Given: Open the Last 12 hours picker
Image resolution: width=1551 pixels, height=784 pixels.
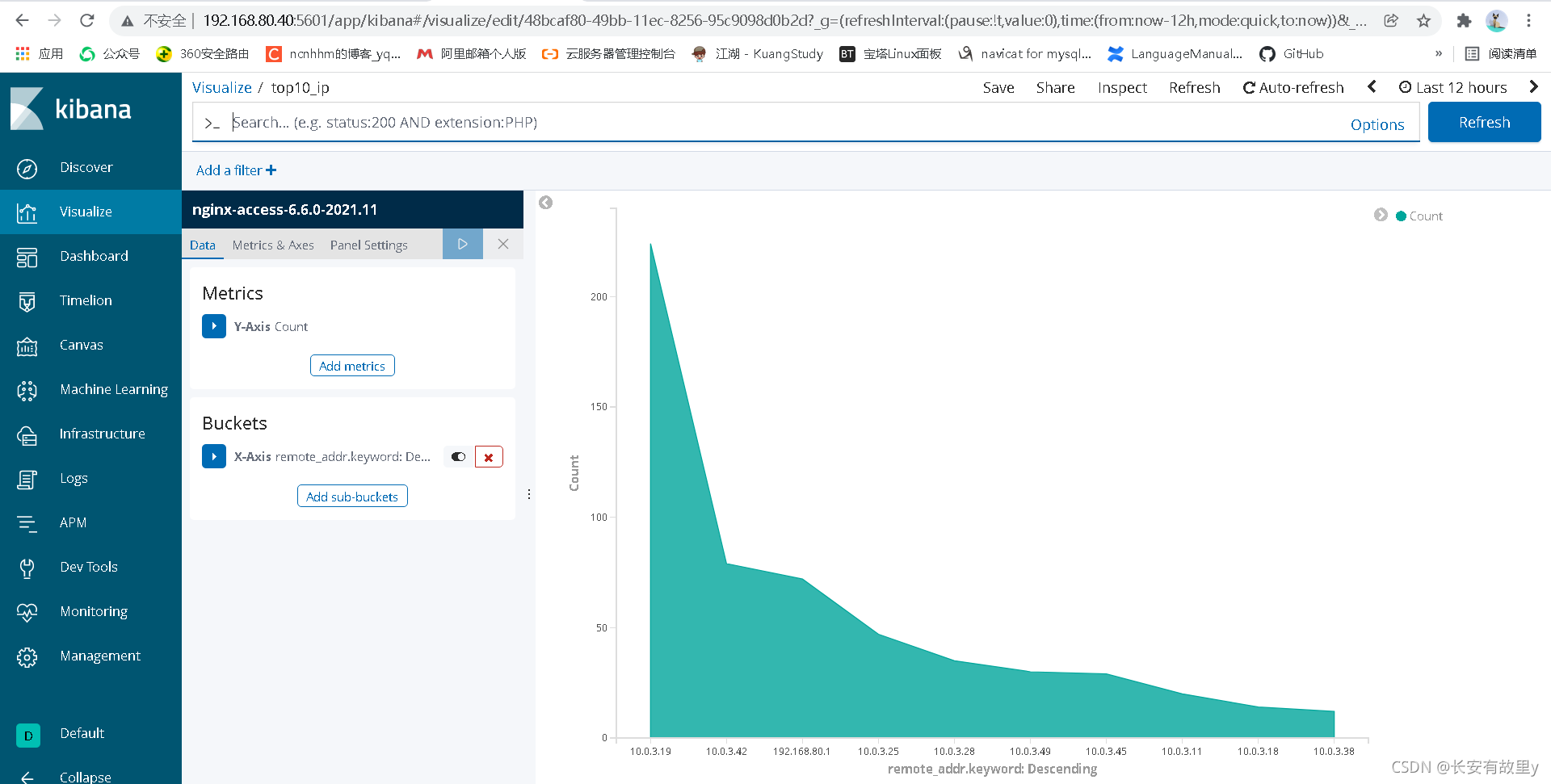Looking at the screenshot, I should 1453,87.
